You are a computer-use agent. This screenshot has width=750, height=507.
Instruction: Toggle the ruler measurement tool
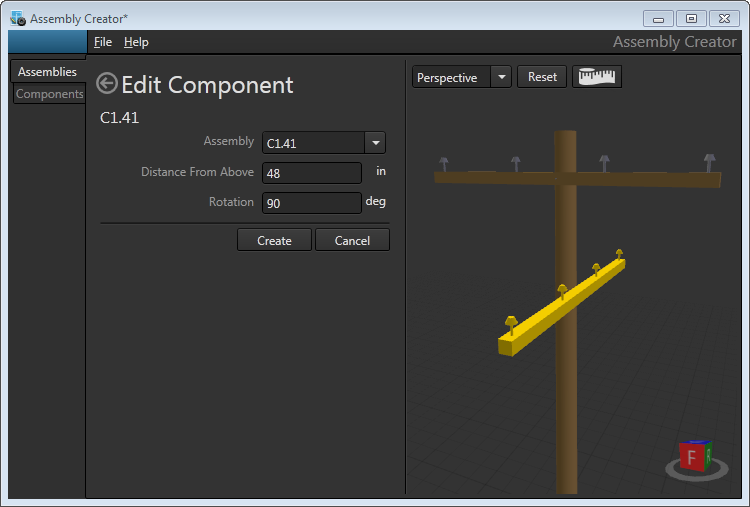(x=597, y=77)
